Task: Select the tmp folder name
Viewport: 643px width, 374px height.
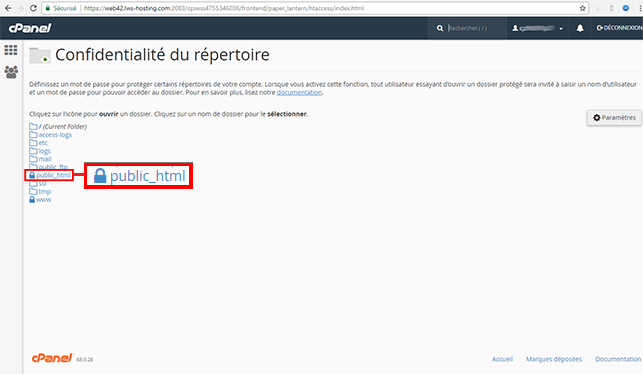Action: tap(44, 192)
